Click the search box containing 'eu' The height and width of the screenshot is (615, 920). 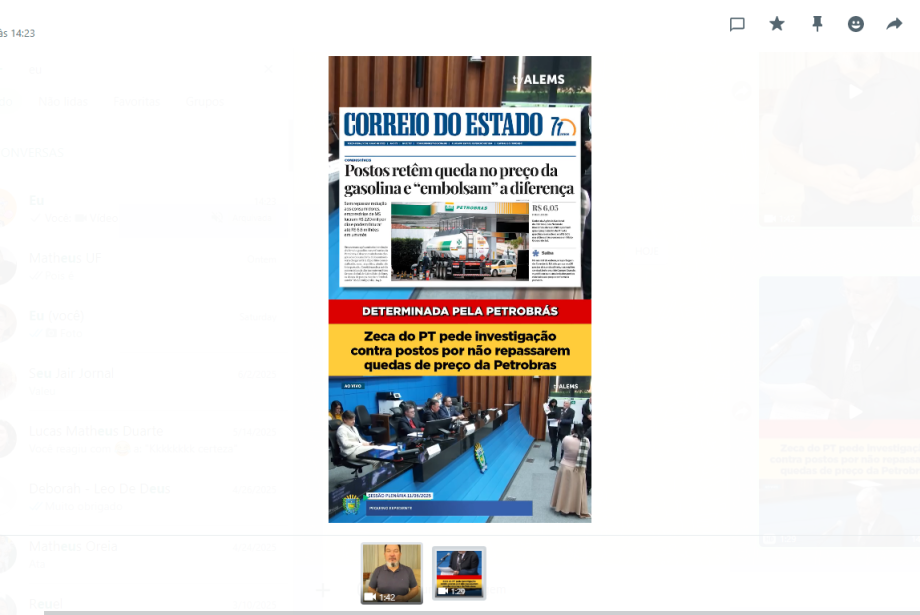[140, 69]
